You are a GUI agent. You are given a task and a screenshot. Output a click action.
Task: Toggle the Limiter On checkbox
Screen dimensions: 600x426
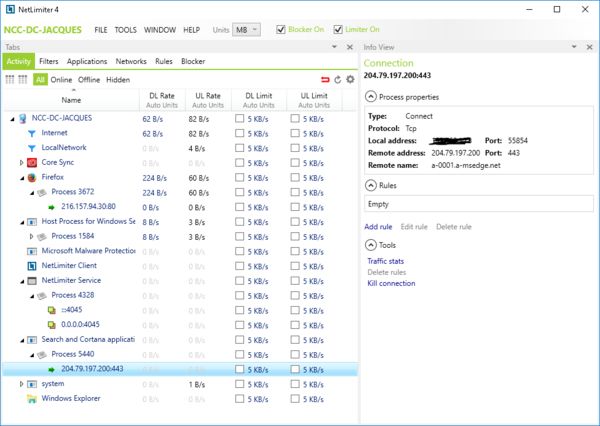(338, 29)
